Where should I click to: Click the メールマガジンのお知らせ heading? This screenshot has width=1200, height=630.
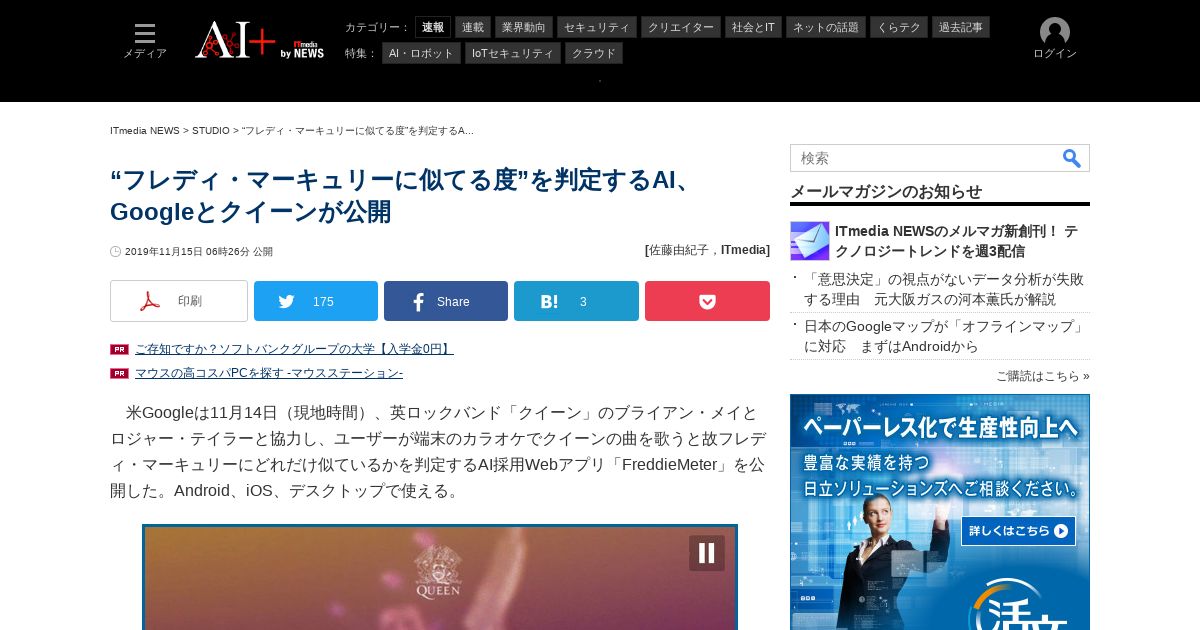tap(886, 192)
